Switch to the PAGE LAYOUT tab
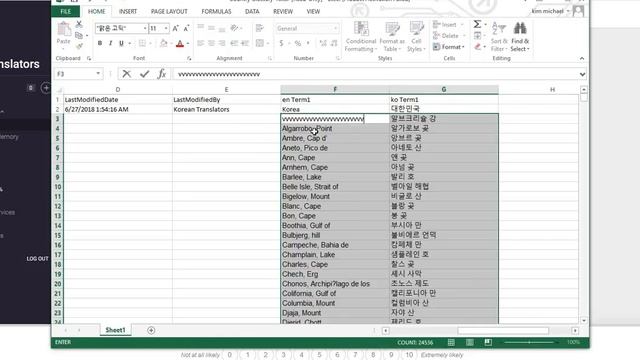 click(169, 11)
